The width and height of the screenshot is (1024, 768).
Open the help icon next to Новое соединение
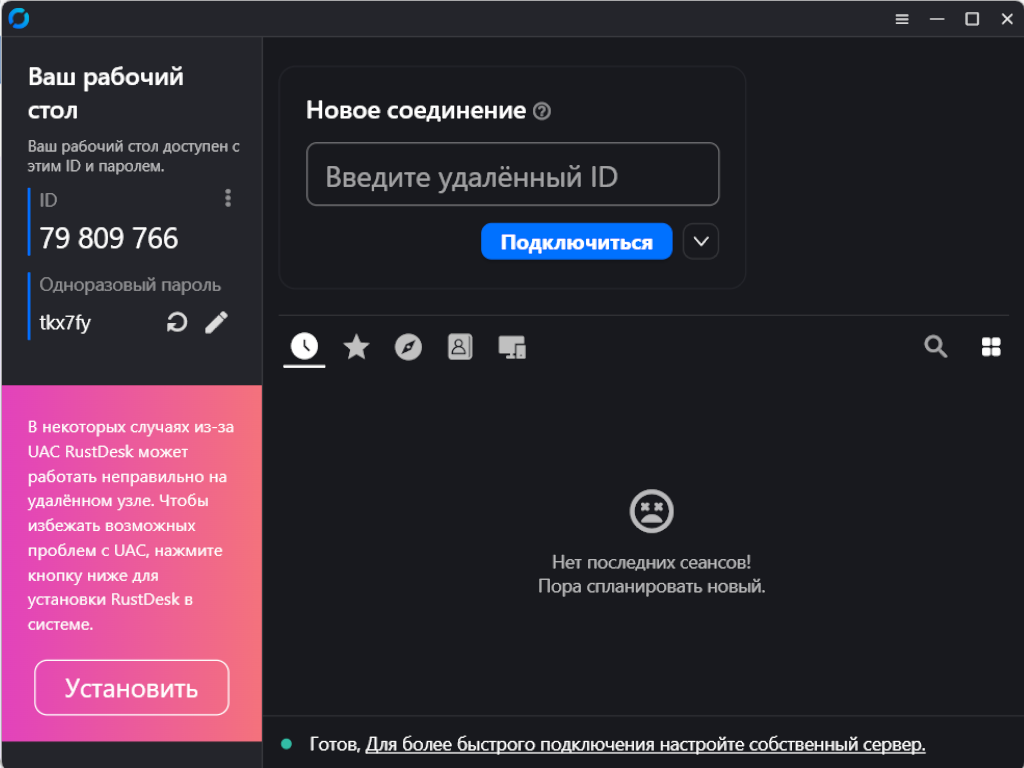tap(541, 111)
